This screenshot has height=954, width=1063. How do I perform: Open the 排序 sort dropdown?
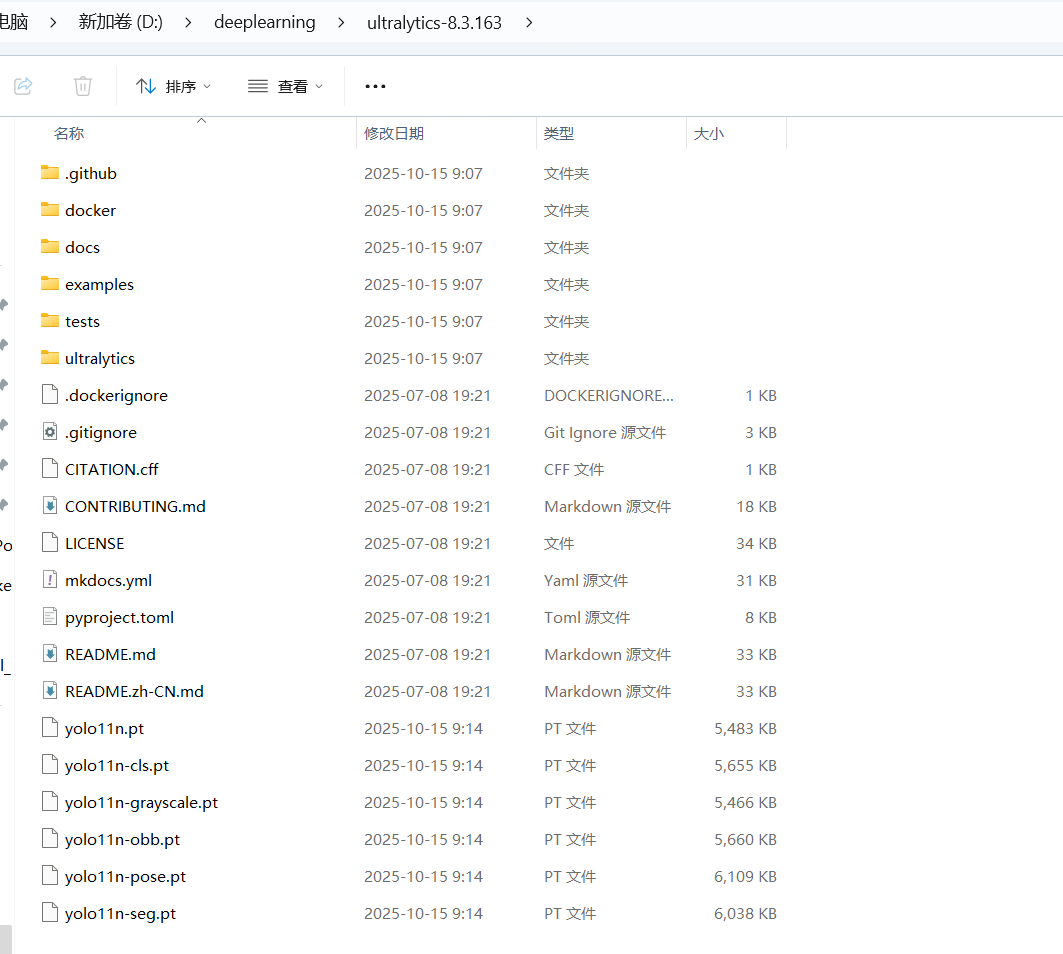174,87
